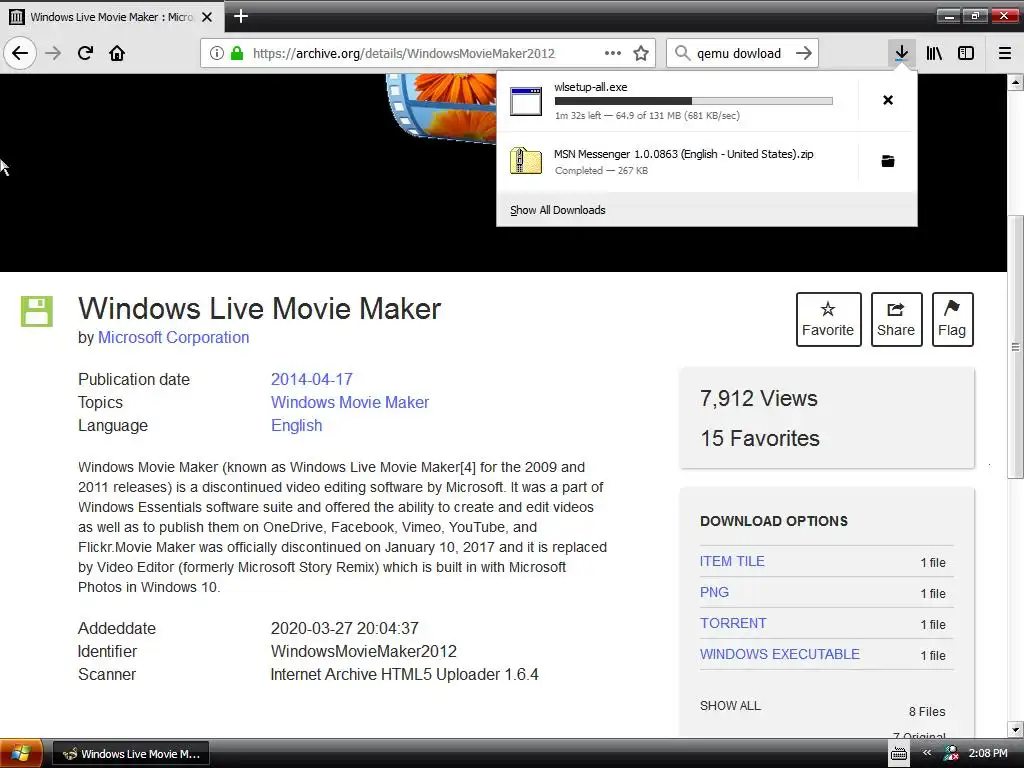Expand hidden system tray icons
The height and width of the screenshot is (768, 1024).
click(x=926, y=753)
